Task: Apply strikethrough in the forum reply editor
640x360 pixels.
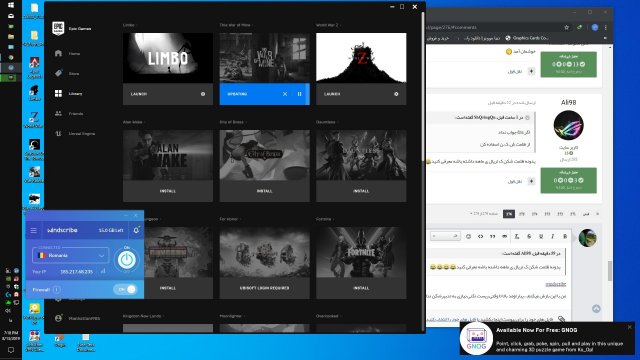Action: [x=529, y=236]
